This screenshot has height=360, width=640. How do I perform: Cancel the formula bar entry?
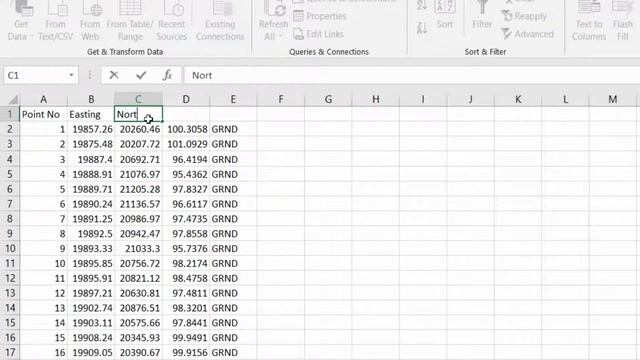114,75
